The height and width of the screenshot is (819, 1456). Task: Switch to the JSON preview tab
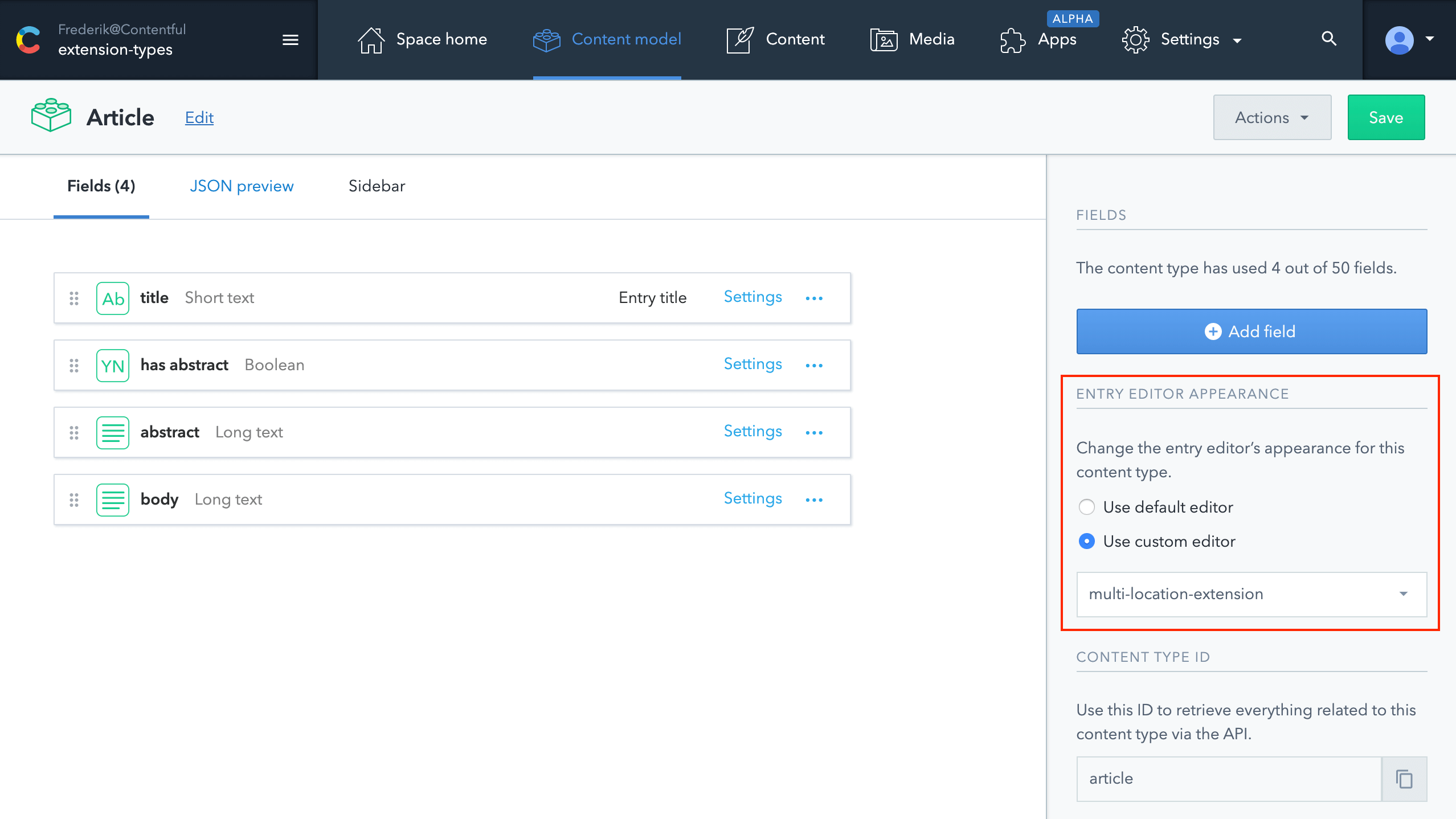tap(242, 186)
